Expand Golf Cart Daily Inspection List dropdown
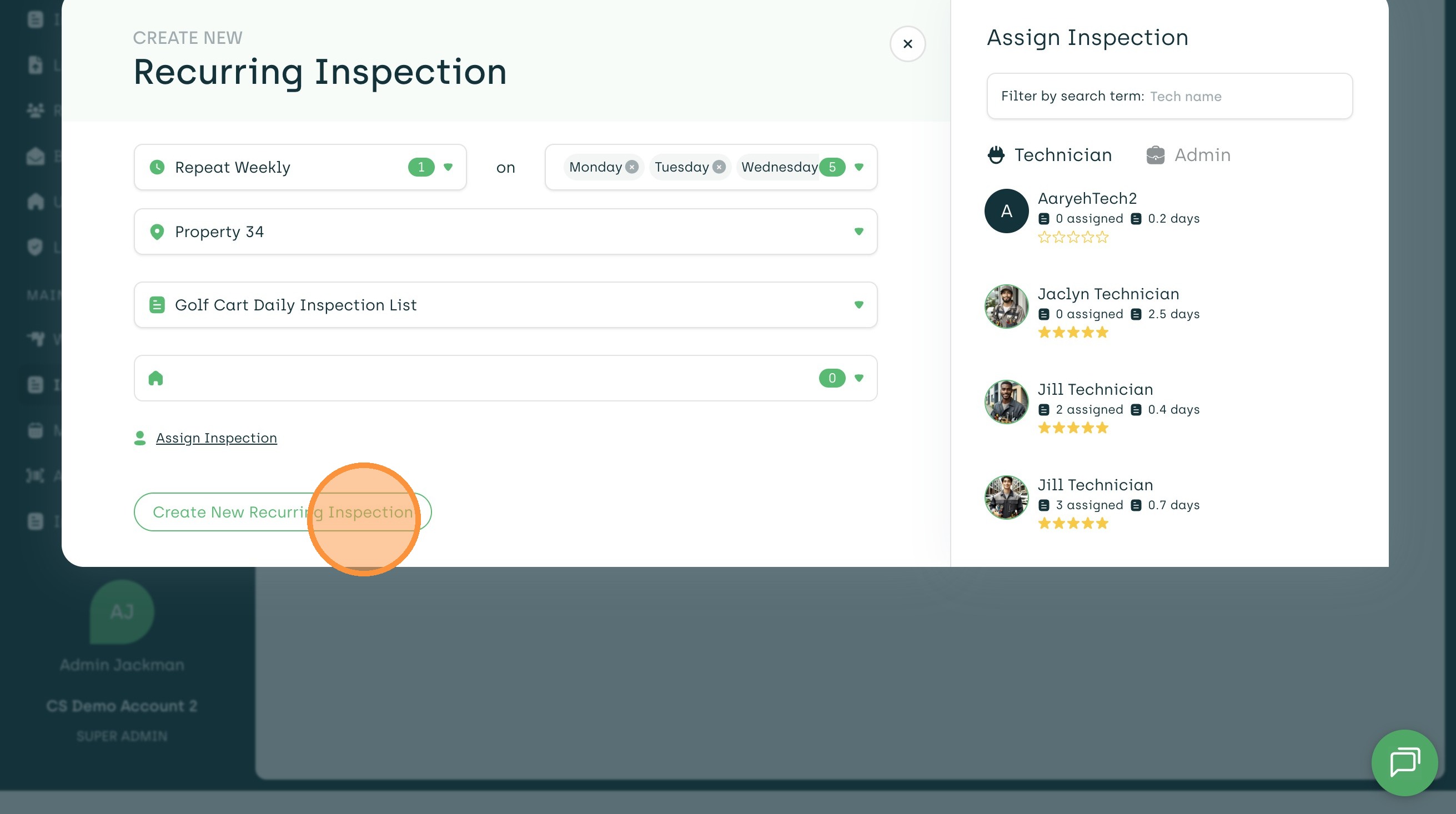This screenshot has height=814, width=1456. tap(858, 305)
